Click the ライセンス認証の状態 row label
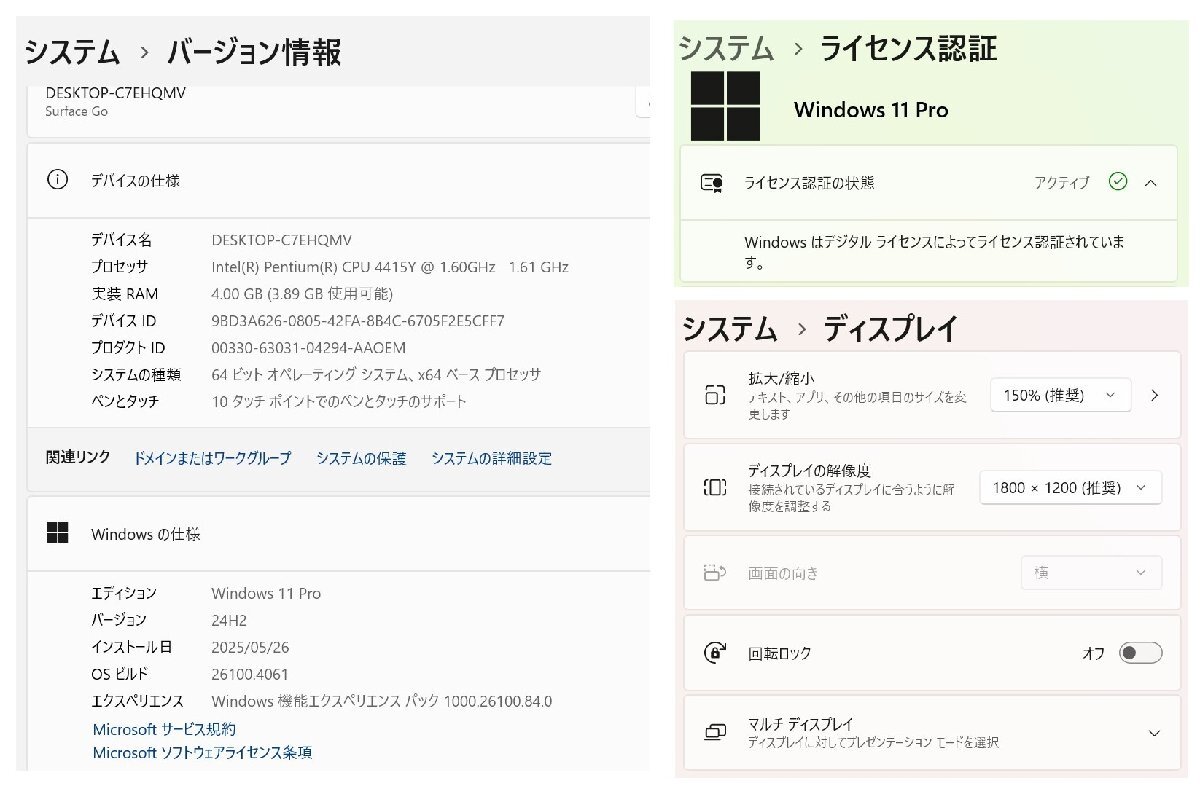This screenshot has width=1200, height=794. (x=809, y=183)
